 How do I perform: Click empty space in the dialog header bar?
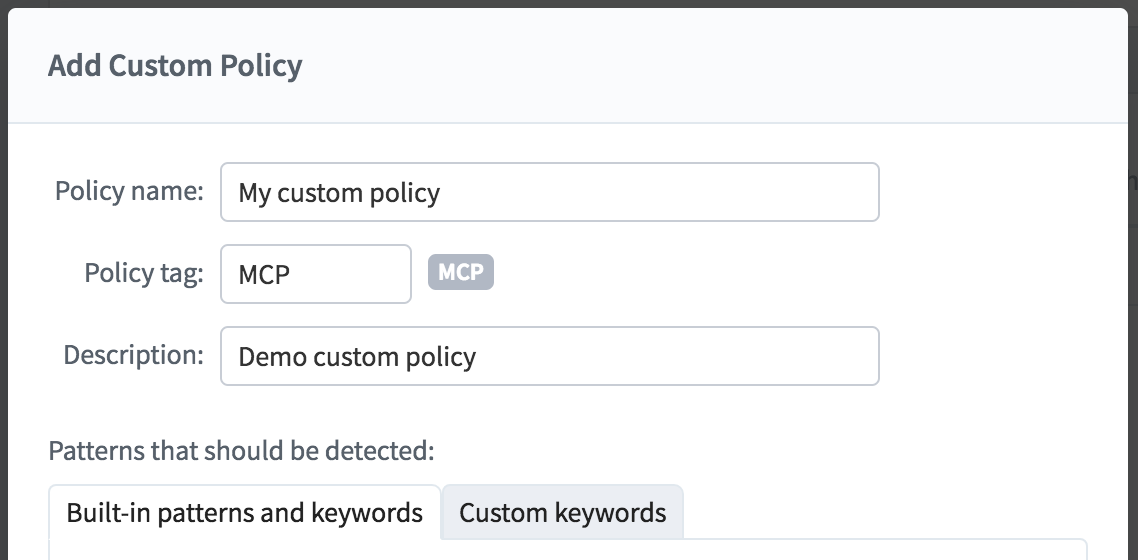(x=711, y=65)
